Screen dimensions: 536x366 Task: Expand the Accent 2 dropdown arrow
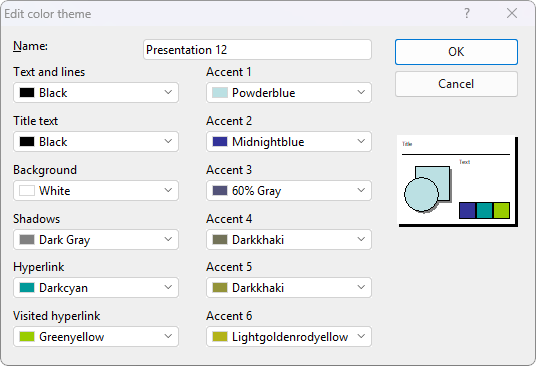(361, 141)
